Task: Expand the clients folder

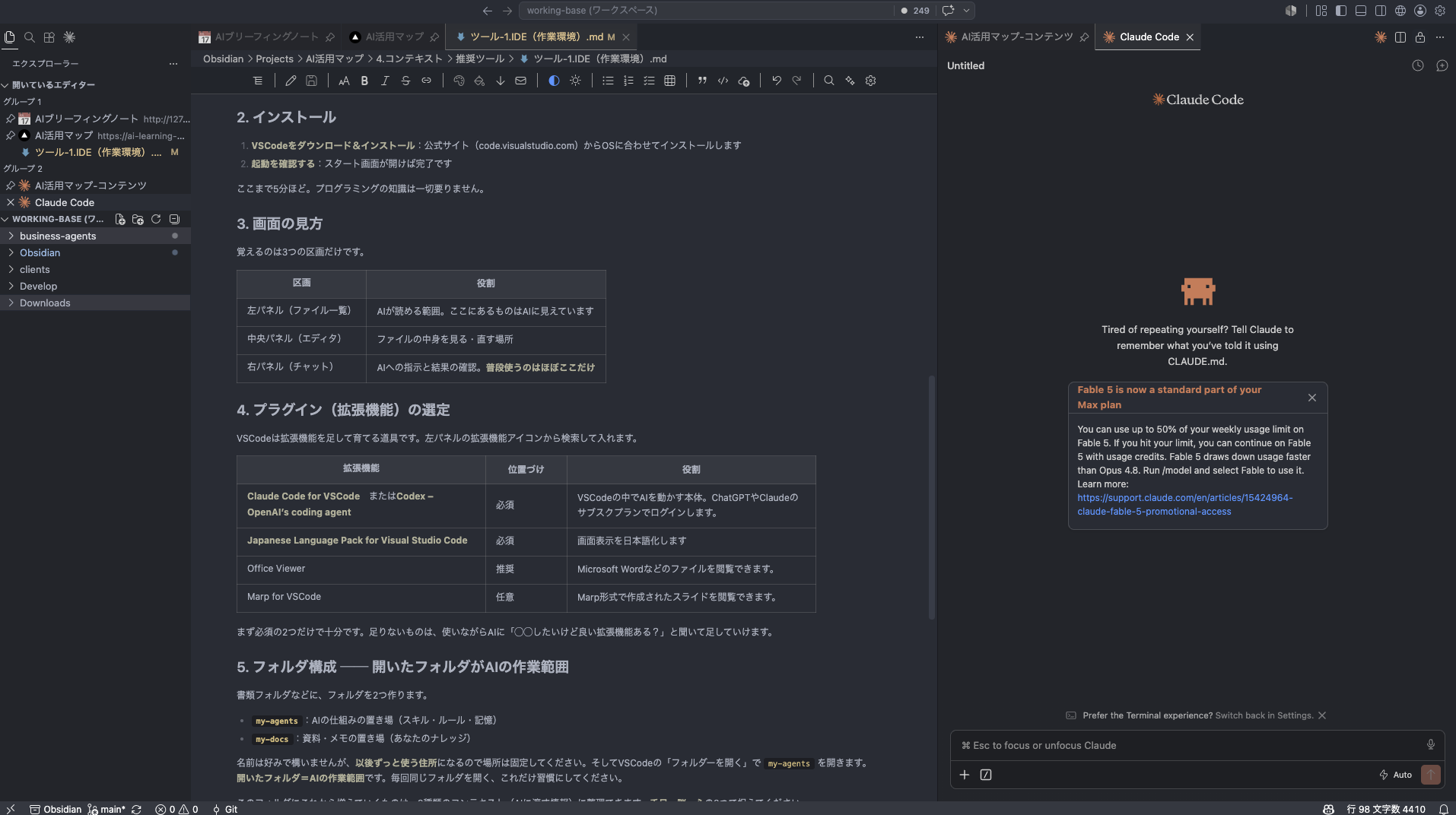Action: click(x=95, y=269)
